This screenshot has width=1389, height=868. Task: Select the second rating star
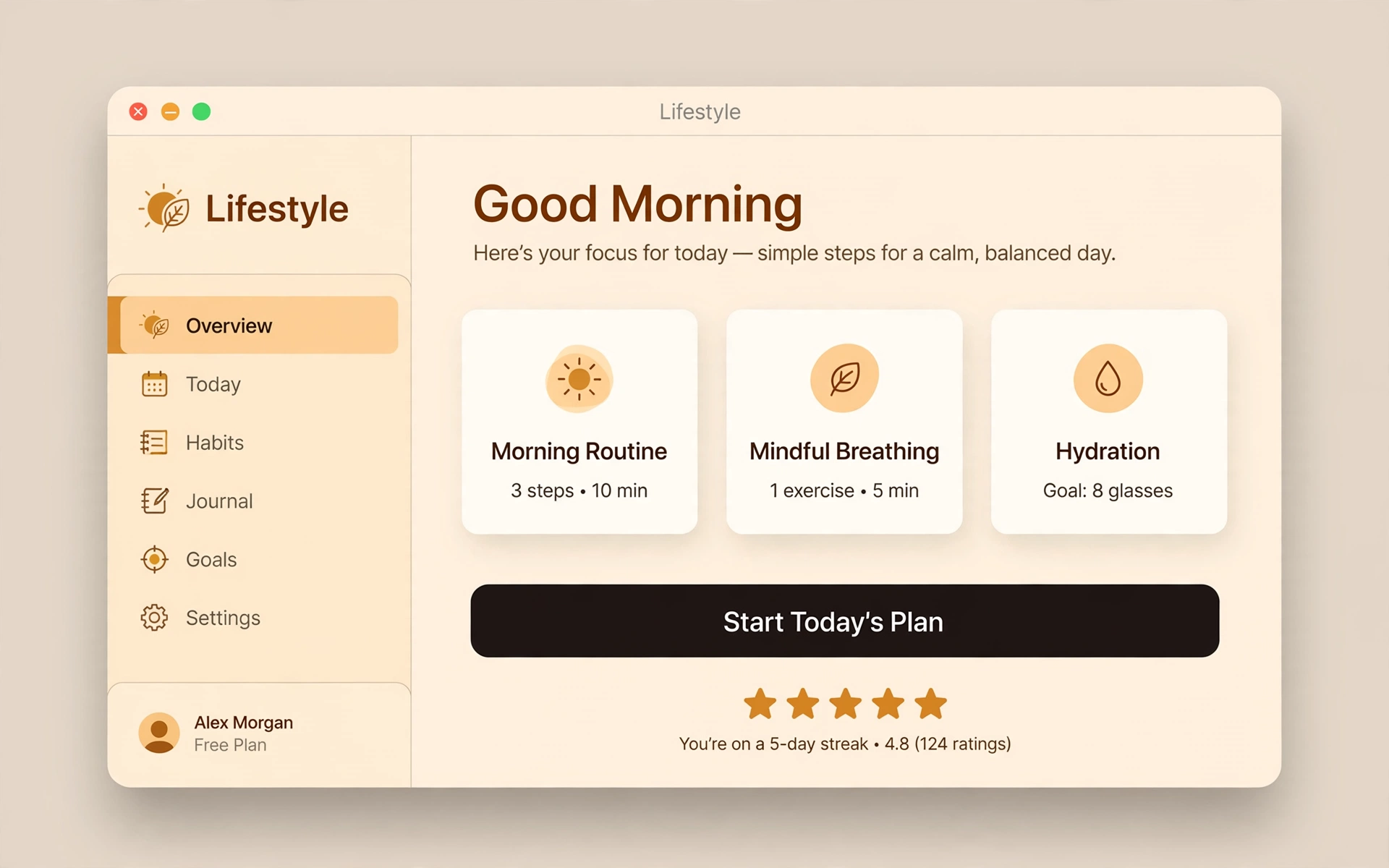(803, 704)
